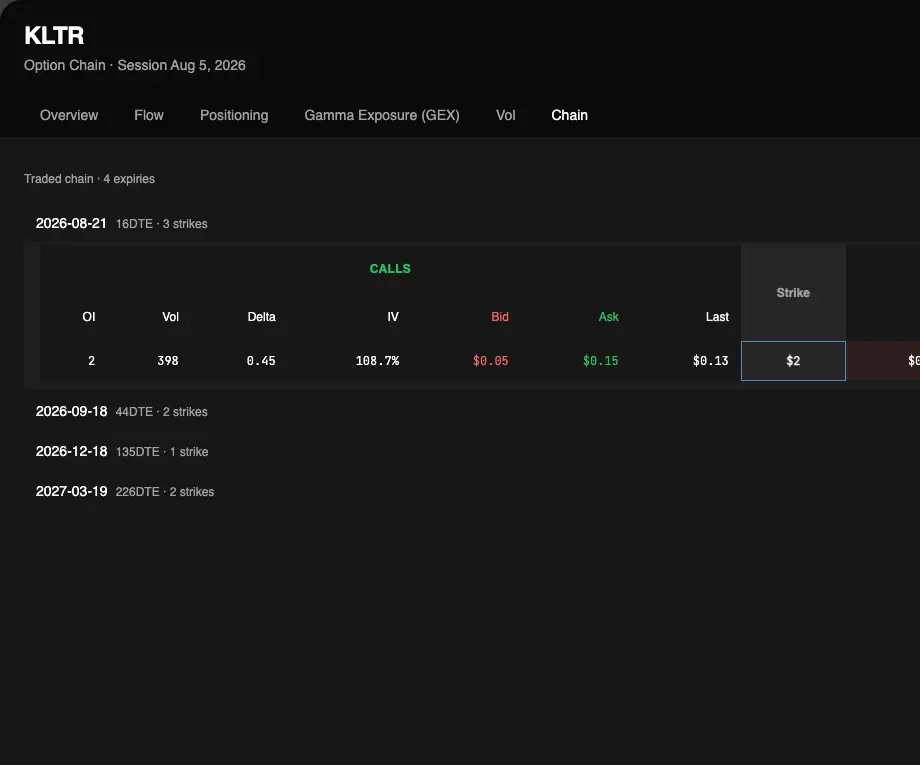Viewport: 920px width, 765px height.
Task: Click the CALLS group heading
Action: 390,269
